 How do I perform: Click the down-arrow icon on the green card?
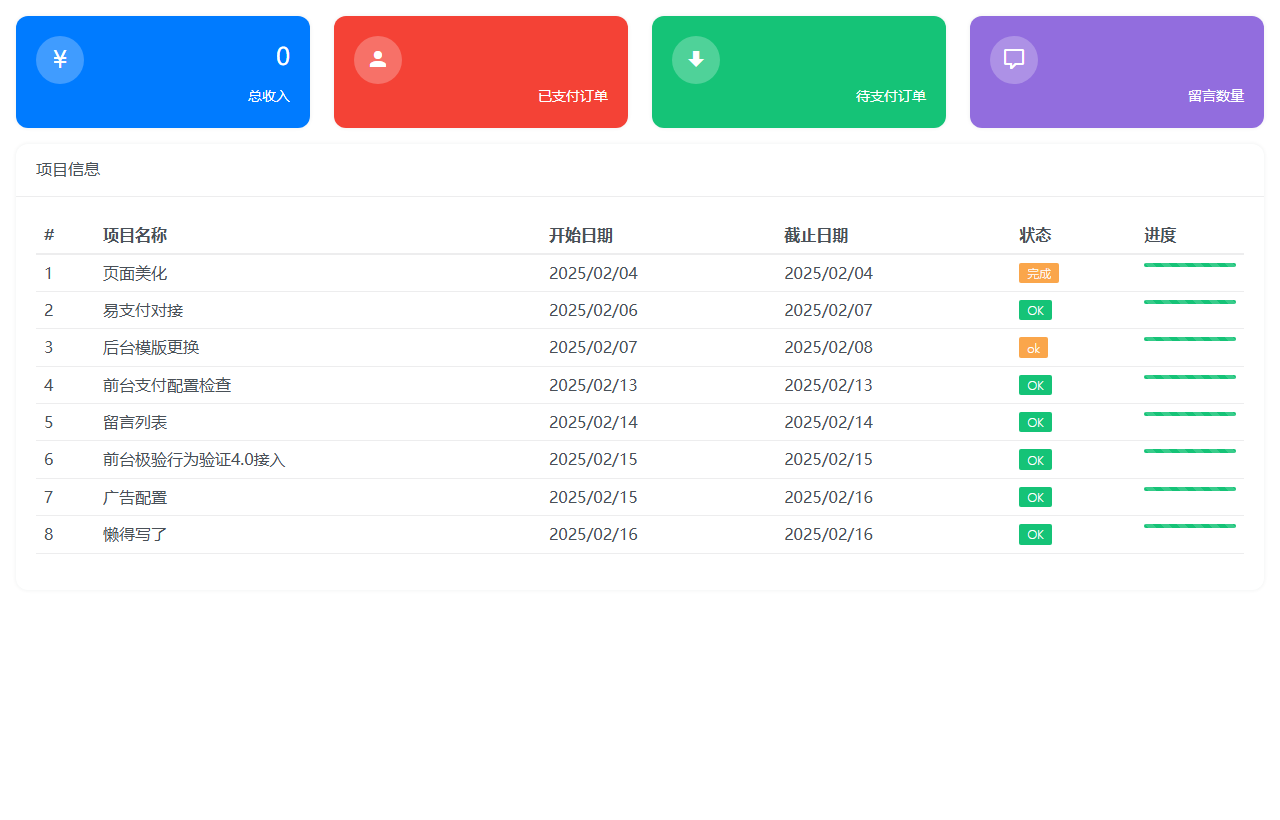click(x=696, y=60)
